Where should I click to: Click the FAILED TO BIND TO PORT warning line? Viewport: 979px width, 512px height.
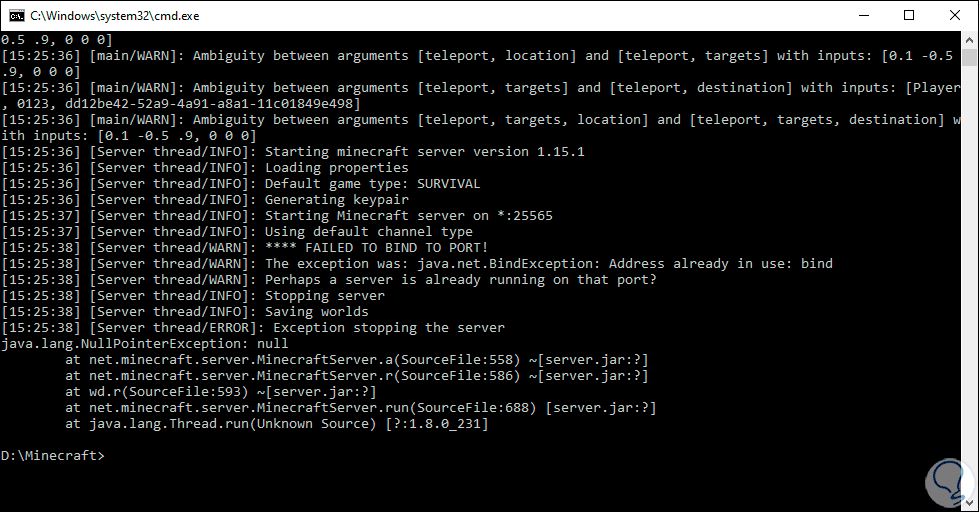376,248
